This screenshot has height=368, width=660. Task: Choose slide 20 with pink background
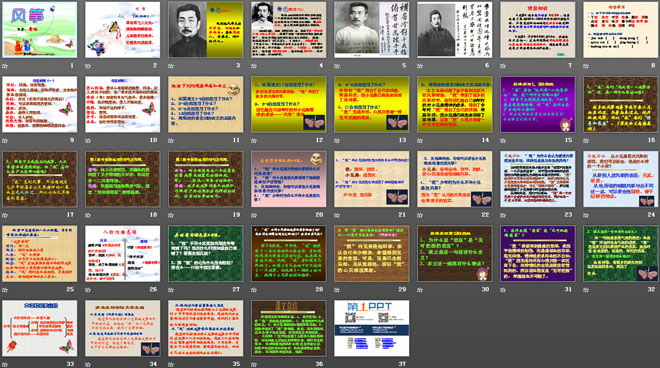[289, 179]
